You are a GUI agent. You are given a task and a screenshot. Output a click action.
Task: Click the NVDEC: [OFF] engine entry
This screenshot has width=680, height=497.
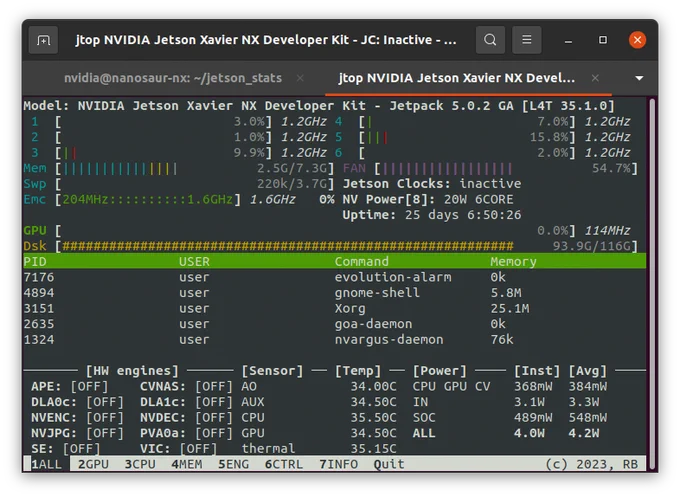[186, 418]
